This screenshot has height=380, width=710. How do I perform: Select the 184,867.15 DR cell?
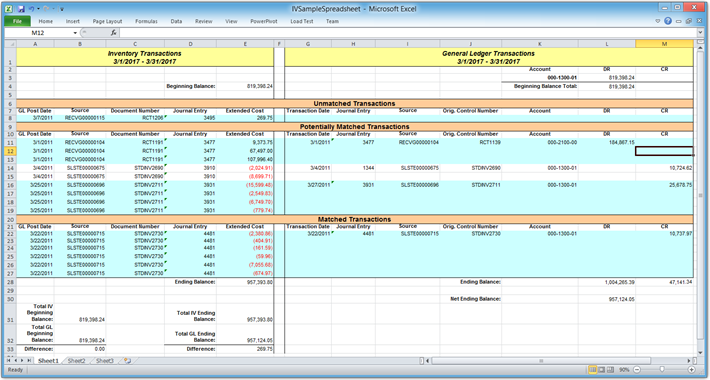tap(607, 142)
